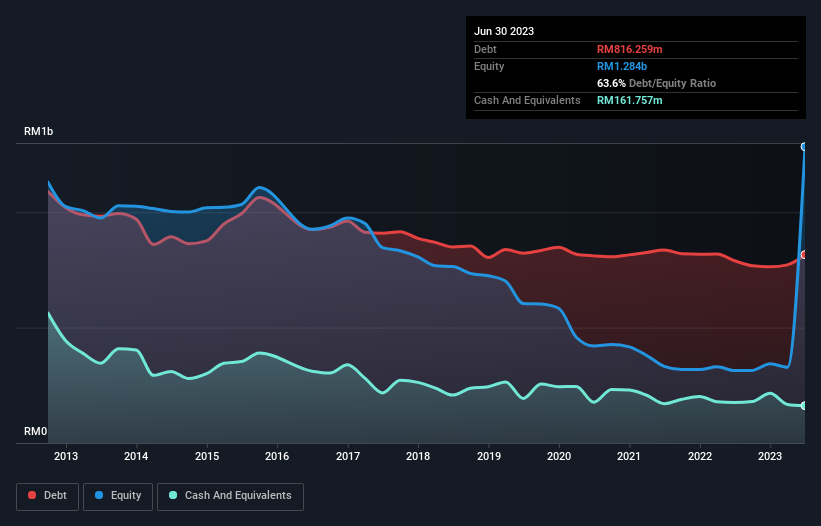Click the 2019 x-axis label
Screen dimensions: 821x526
[489, 456]
